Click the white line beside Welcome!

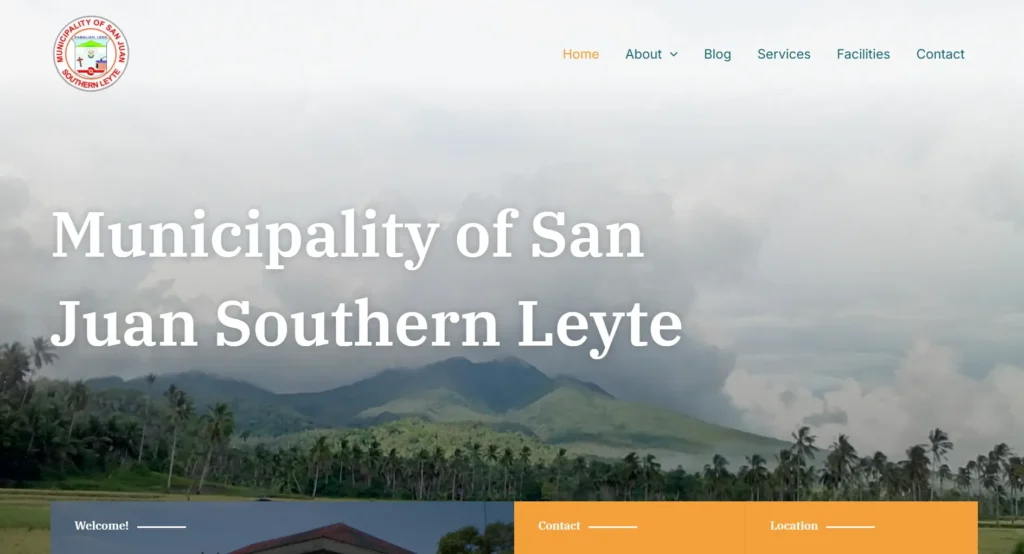[x=161, y=527]
